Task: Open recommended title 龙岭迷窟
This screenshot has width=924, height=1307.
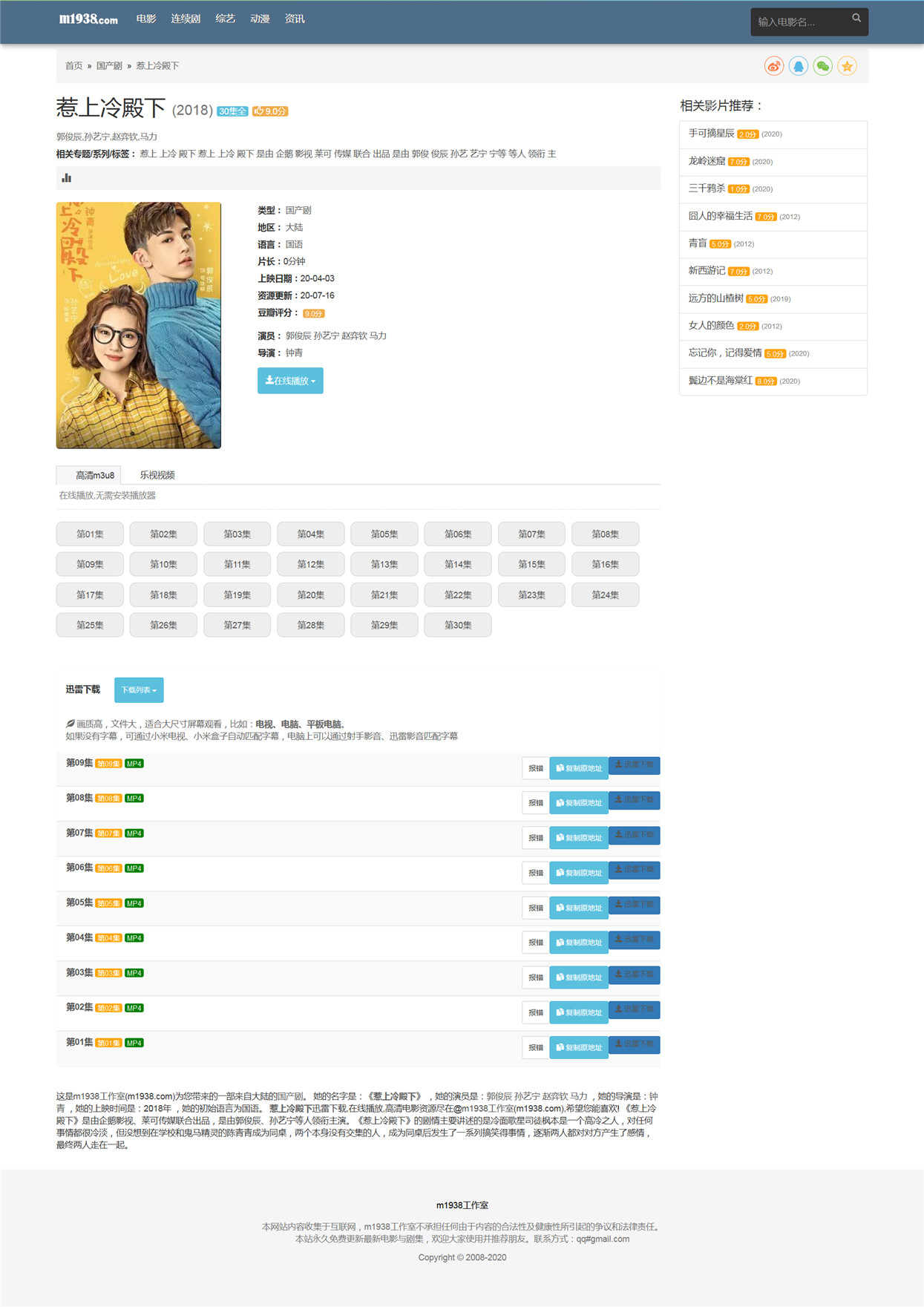Action: tap(707, 161)
